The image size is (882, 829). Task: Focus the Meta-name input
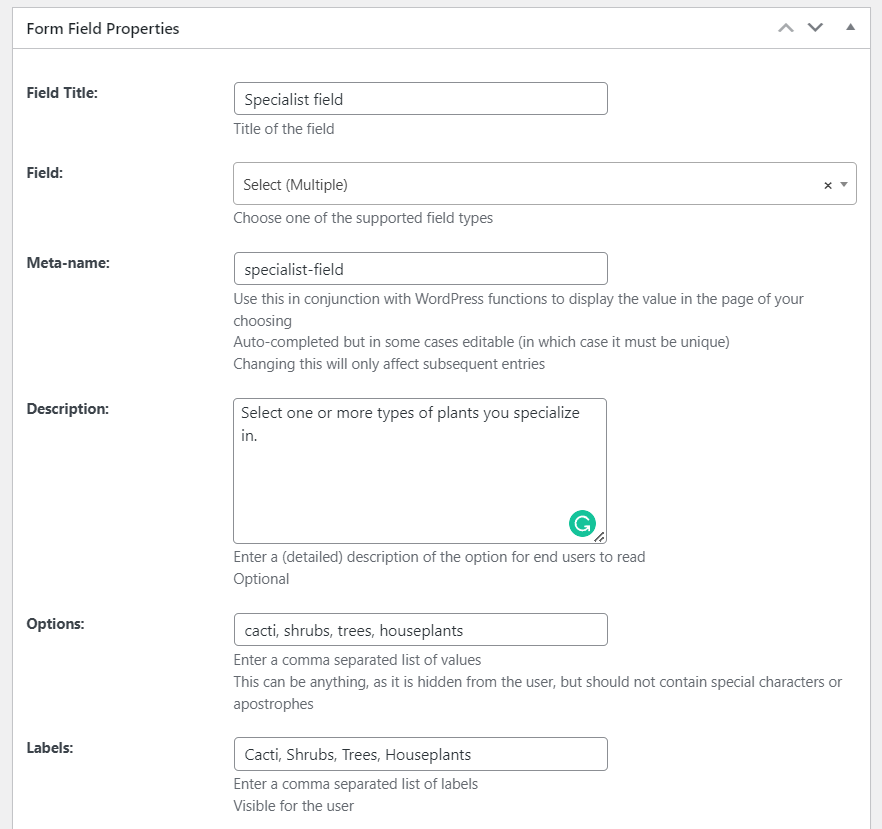[x=420, y=269]
